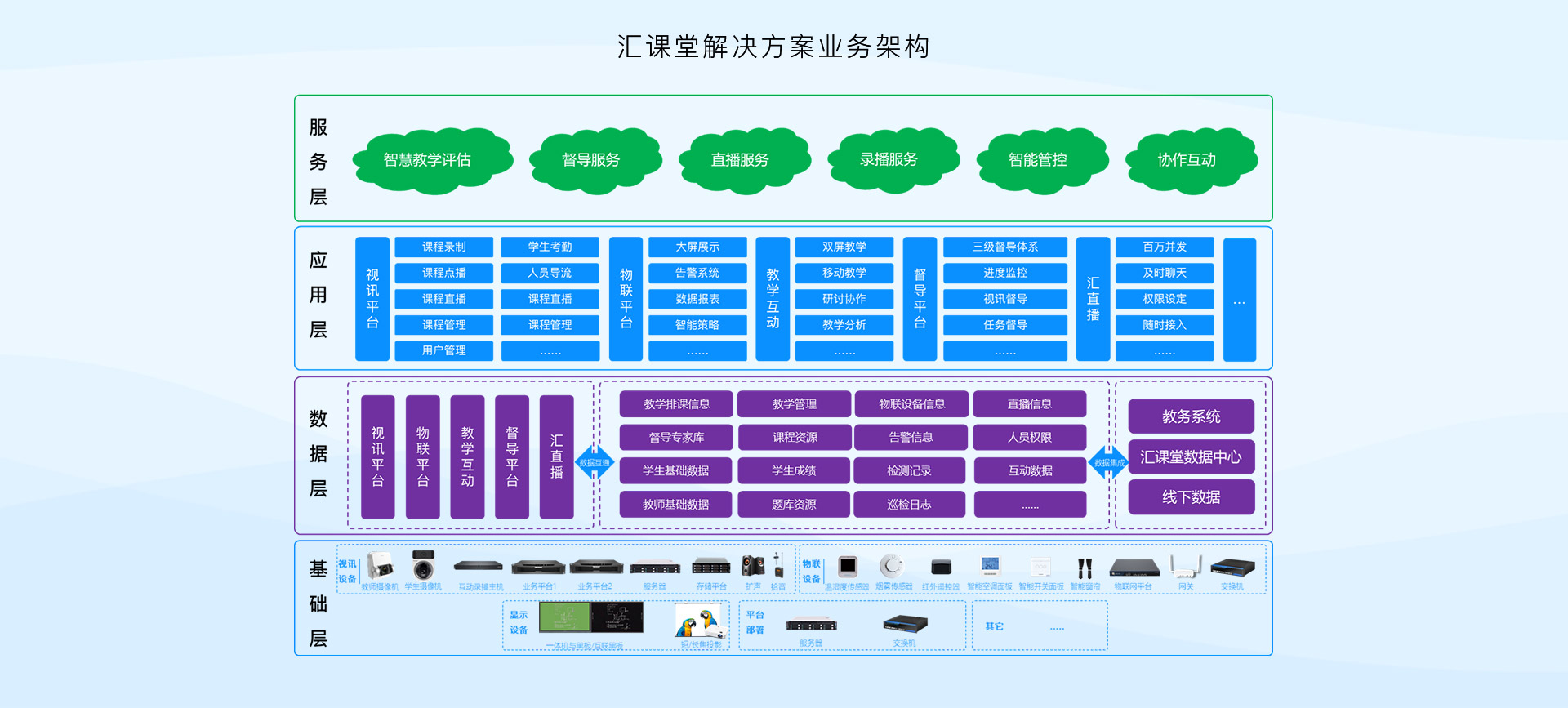Select the 督导专家库 block

(x=676, y=438)
